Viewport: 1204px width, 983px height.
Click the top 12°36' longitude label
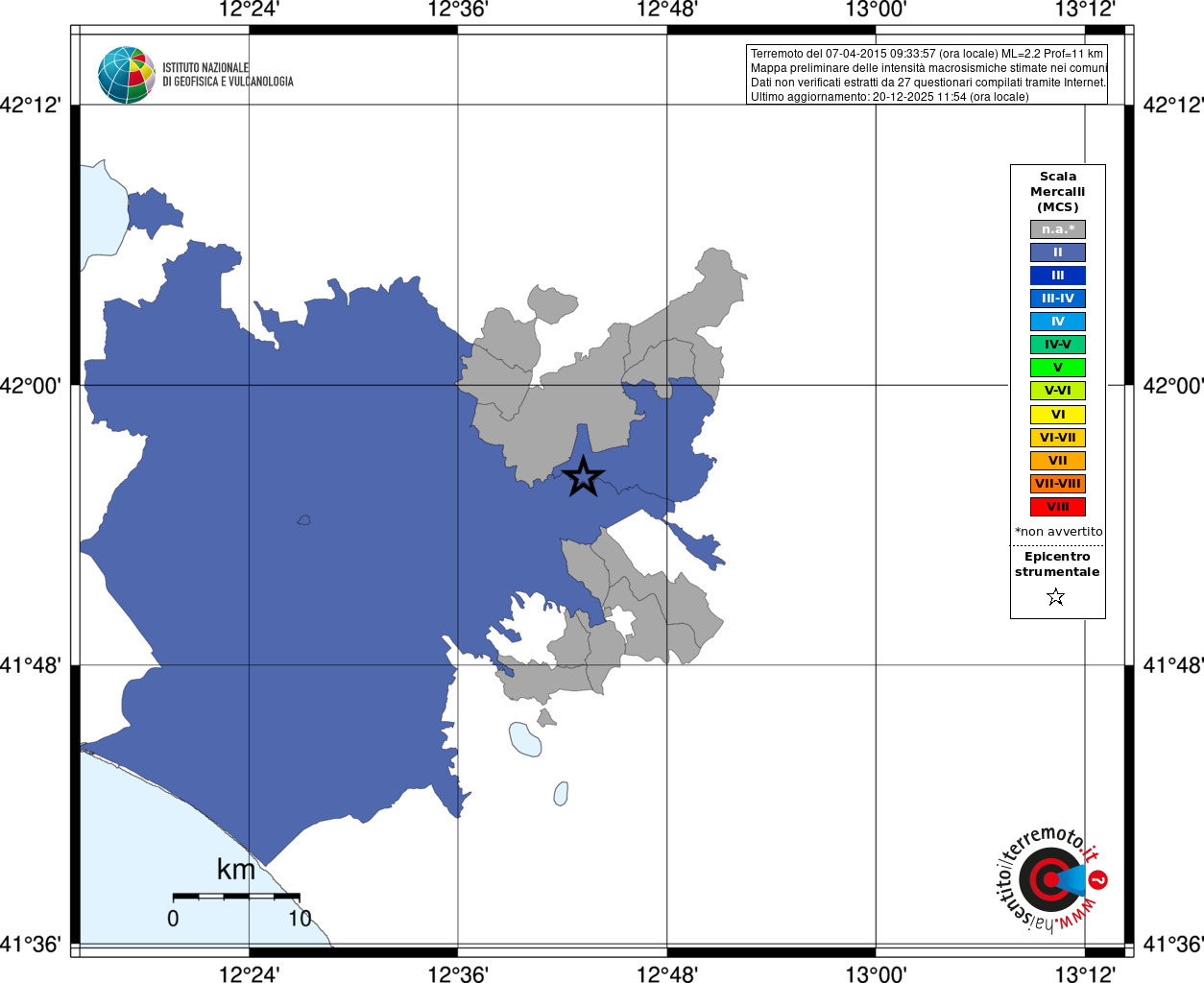(x=458, y=10)
